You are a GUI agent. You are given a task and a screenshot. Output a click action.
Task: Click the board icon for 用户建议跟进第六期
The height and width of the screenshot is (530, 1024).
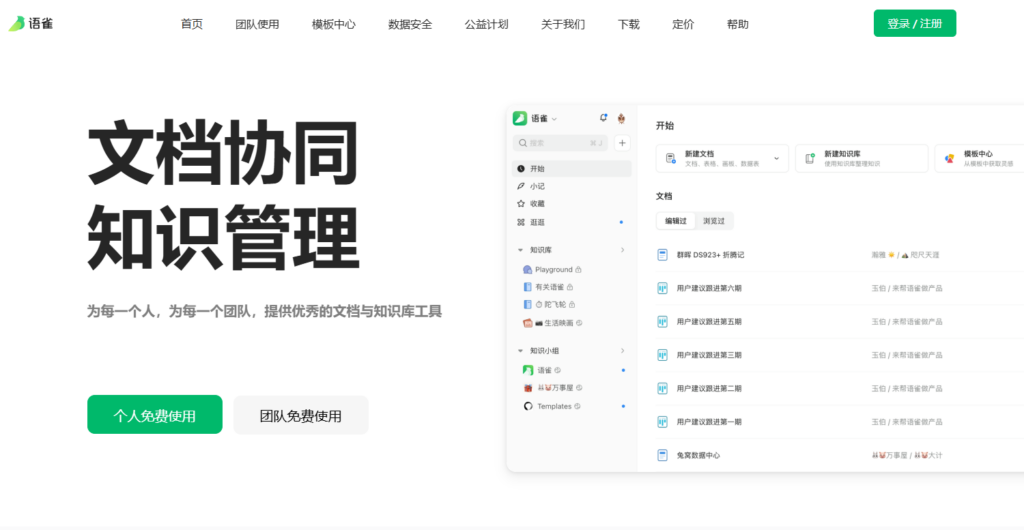[x=662, y=288]
